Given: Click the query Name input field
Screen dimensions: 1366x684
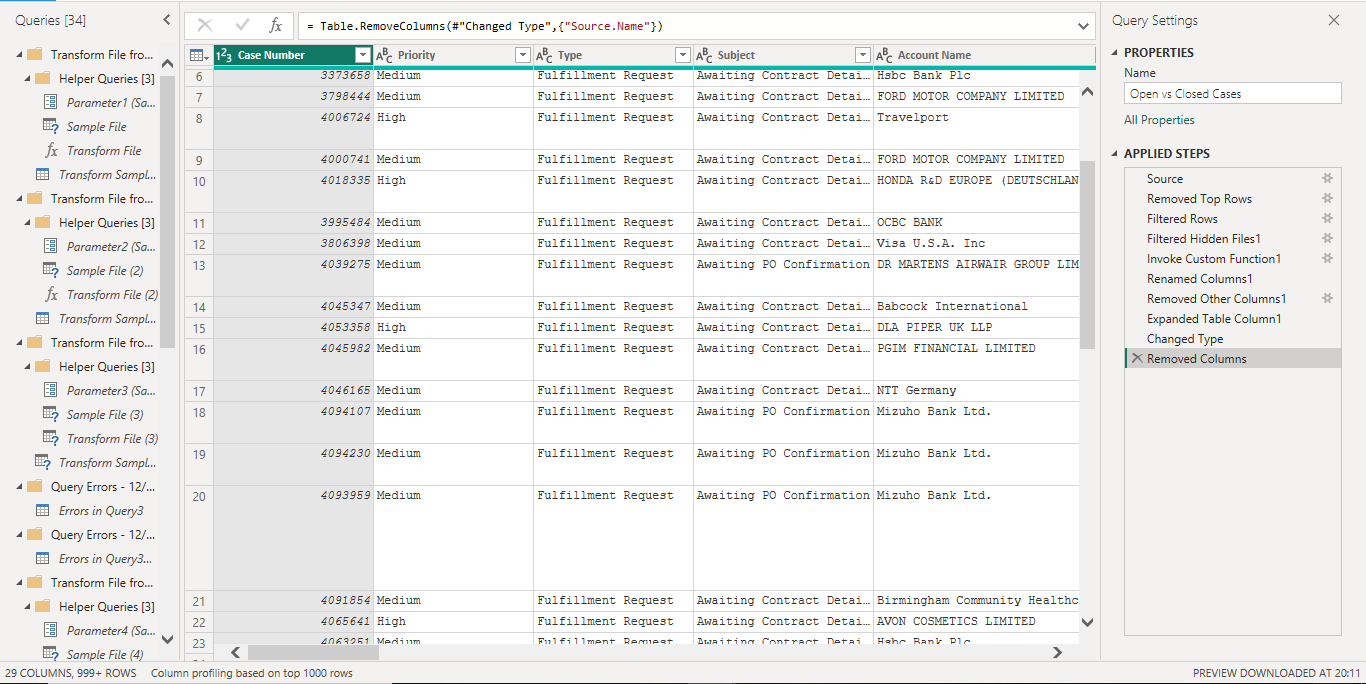Looking at the screenshot, I should coord(1232,93).
